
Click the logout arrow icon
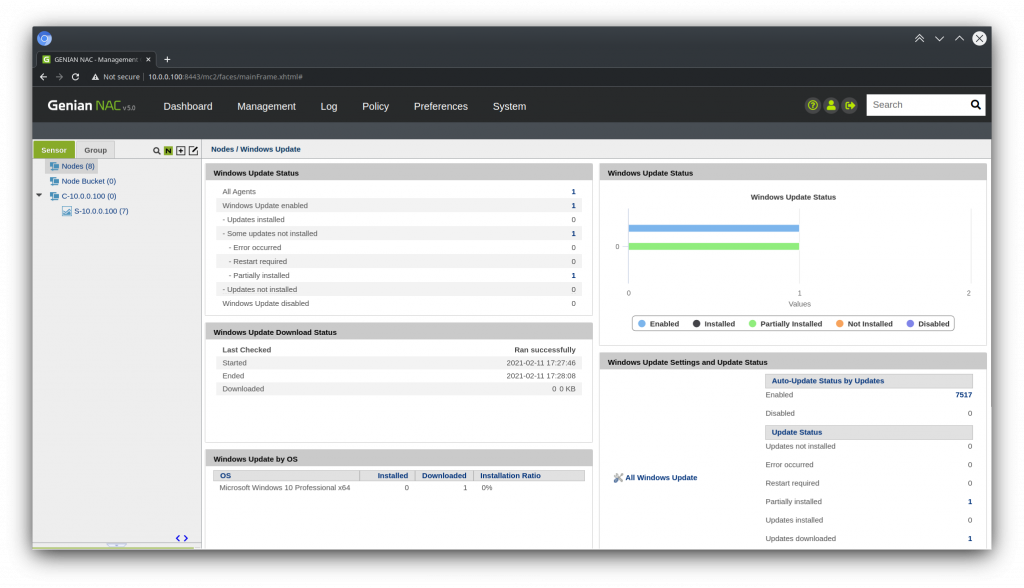coord(850,105)
